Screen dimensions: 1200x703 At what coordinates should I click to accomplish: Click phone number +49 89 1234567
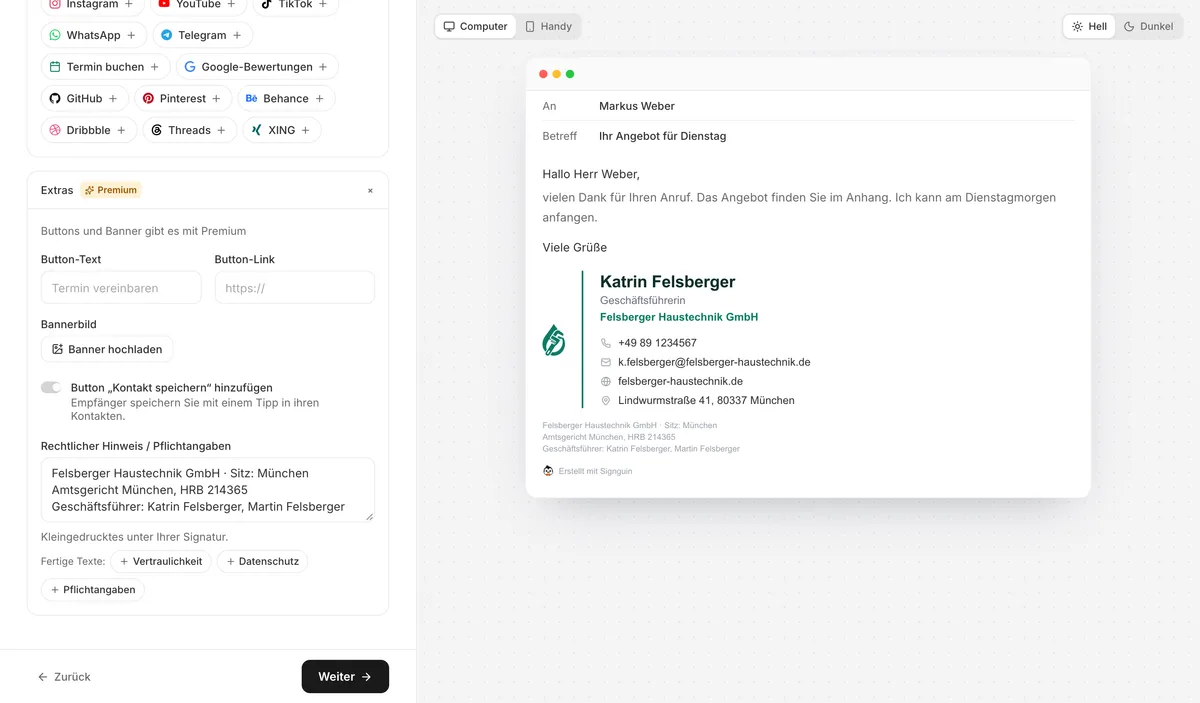point(657,343)
